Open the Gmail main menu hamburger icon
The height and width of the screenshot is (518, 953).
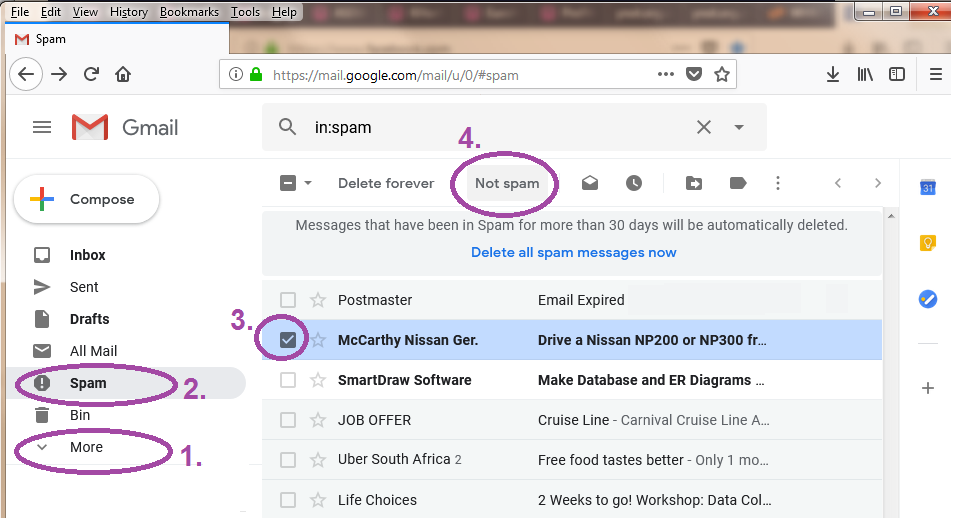(42, 127)
